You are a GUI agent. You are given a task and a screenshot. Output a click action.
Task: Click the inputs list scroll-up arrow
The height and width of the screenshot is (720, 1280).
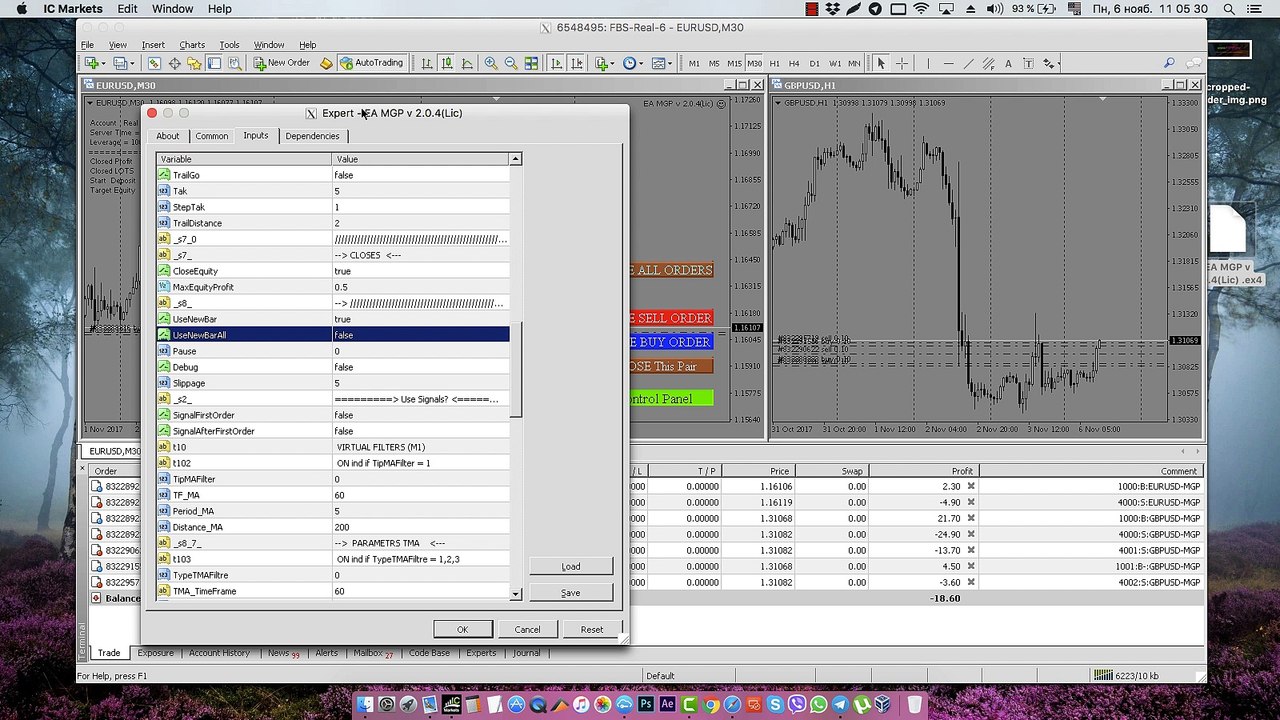515,159
